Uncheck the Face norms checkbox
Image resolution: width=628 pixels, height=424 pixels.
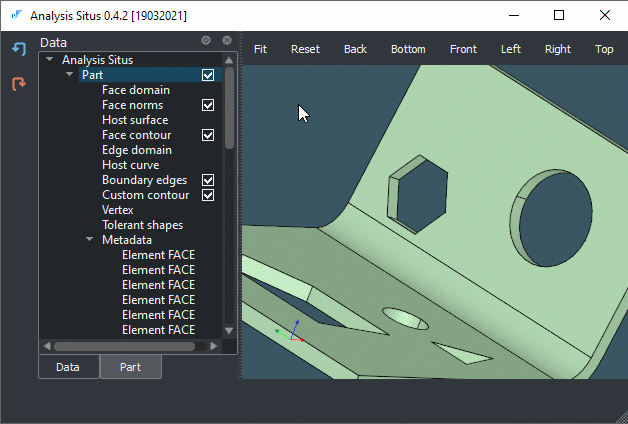click(x=208, y=105)
